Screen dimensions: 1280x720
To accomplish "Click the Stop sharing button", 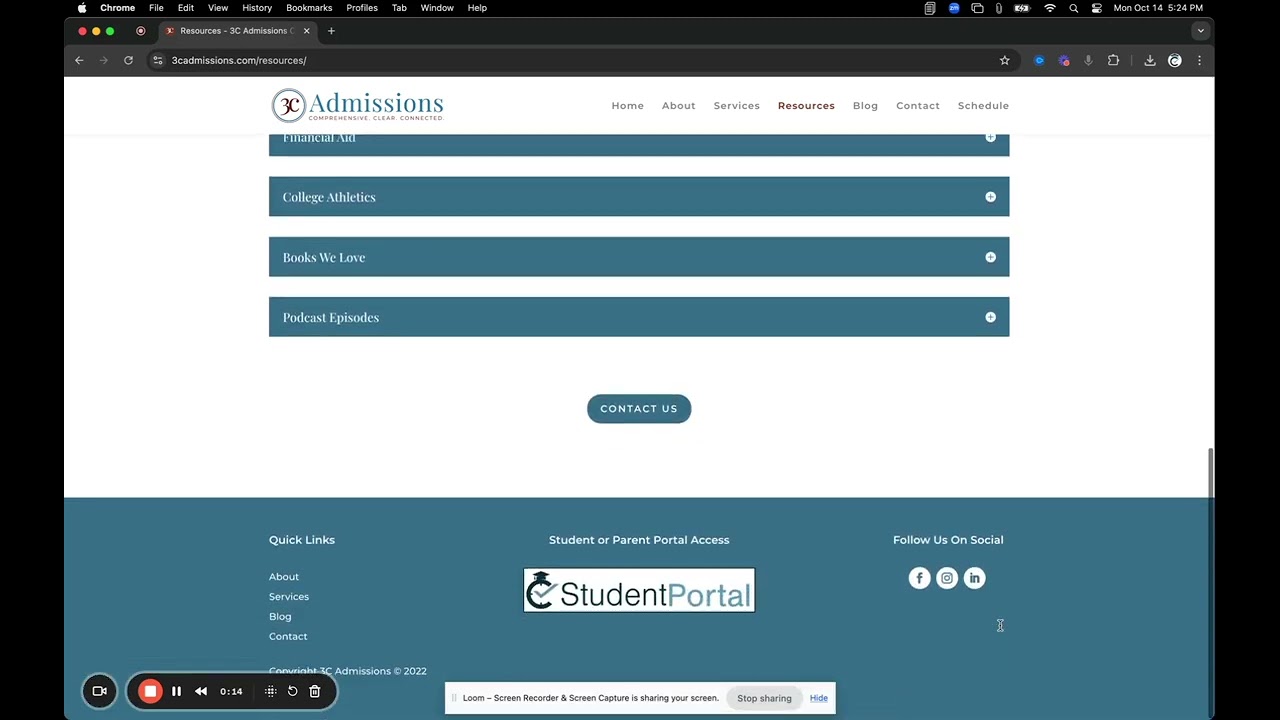I will click(764, 698).
